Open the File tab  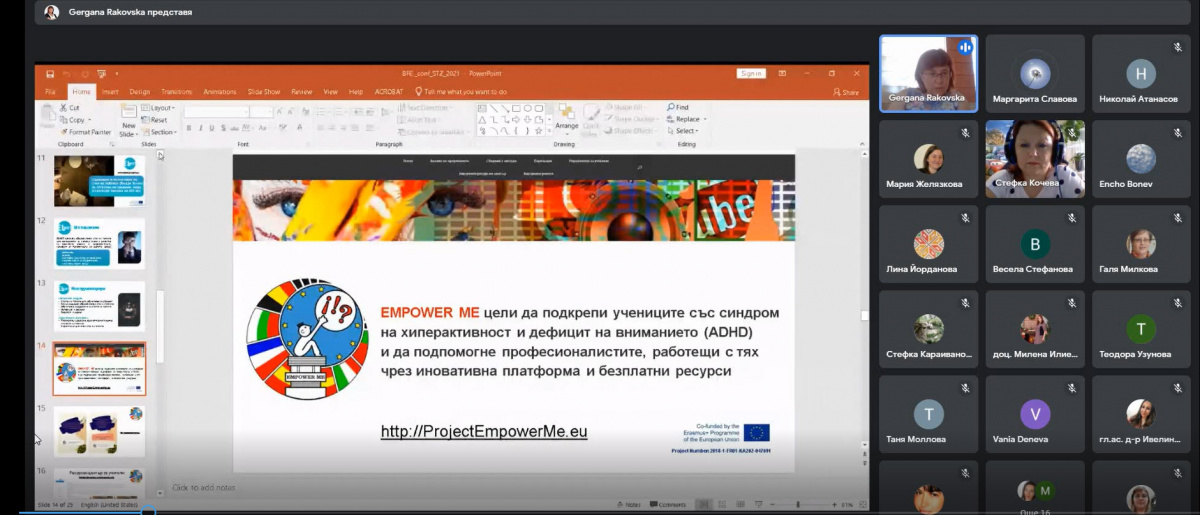[x=50, y=92]
